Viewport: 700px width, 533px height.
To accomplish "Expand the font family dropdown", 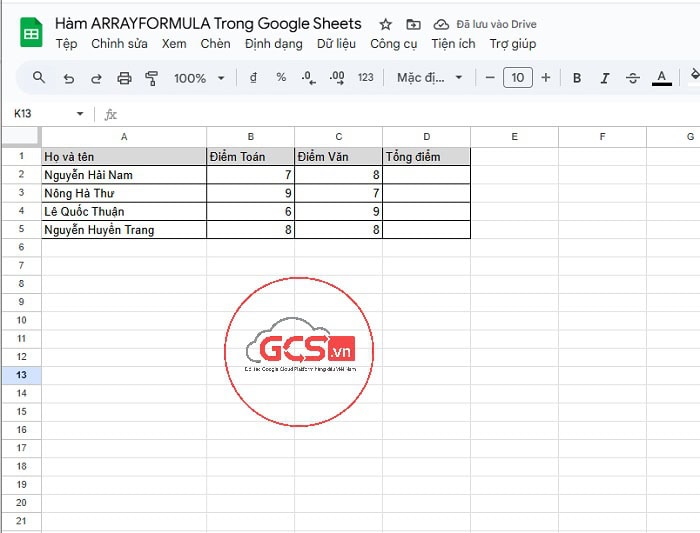I will [x=430, y=78].
